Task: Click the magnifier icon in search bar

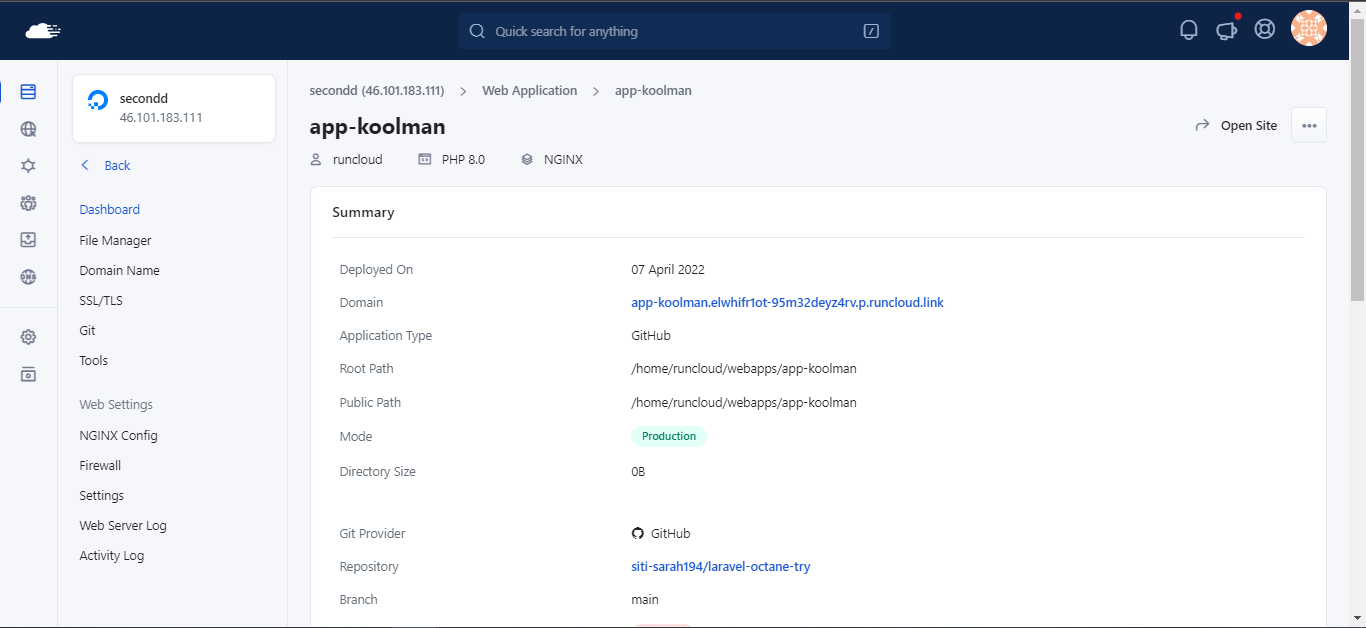Action: (477, 31)
